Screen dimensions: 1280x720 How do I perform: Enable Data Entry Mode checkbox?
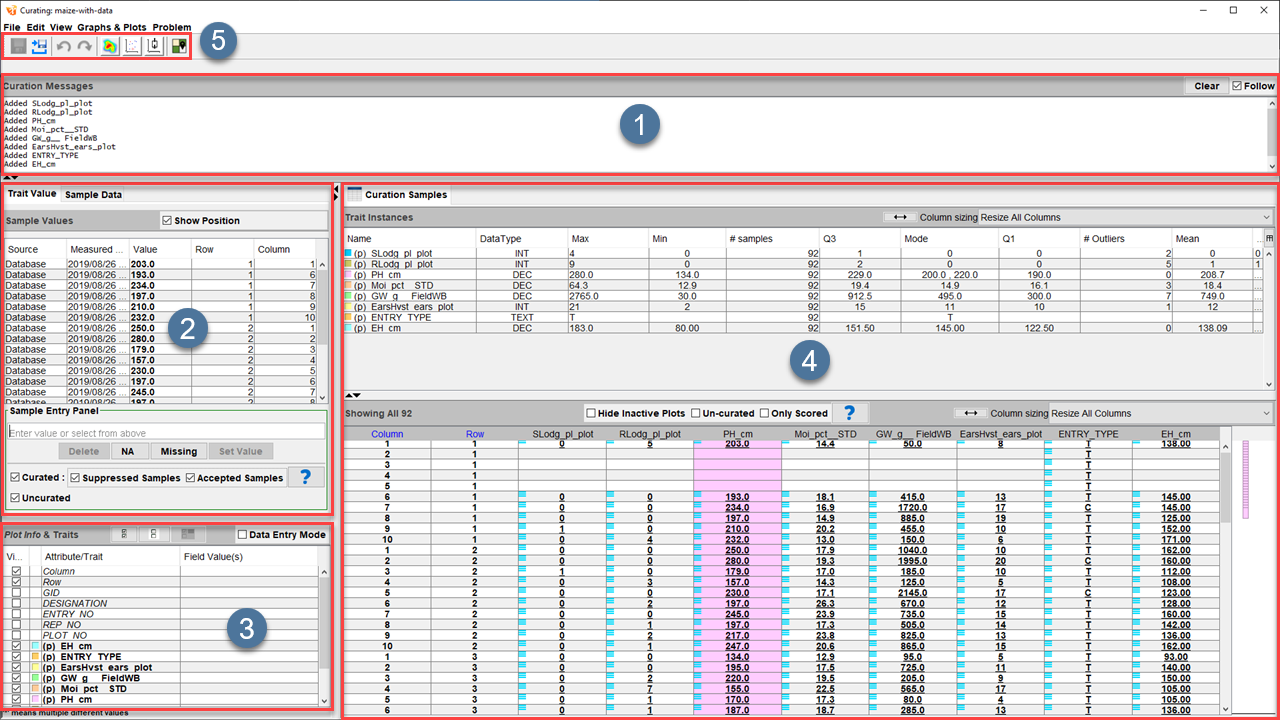coord(244,535)
